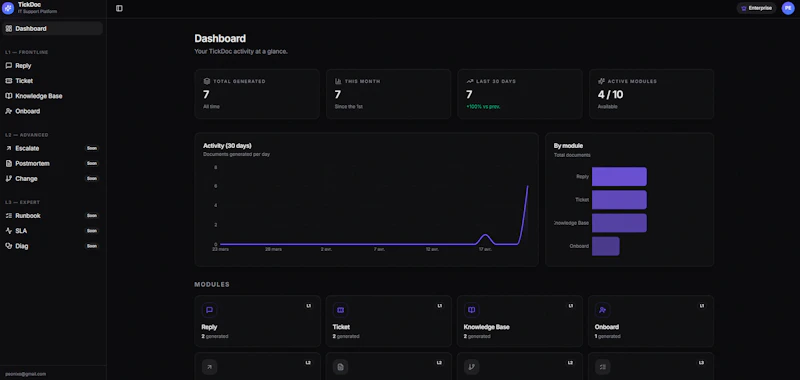Click the Postmortem document icon in sidebar
Image resolution: width=800 pixels, height=380 pixels.
point(9,164)
